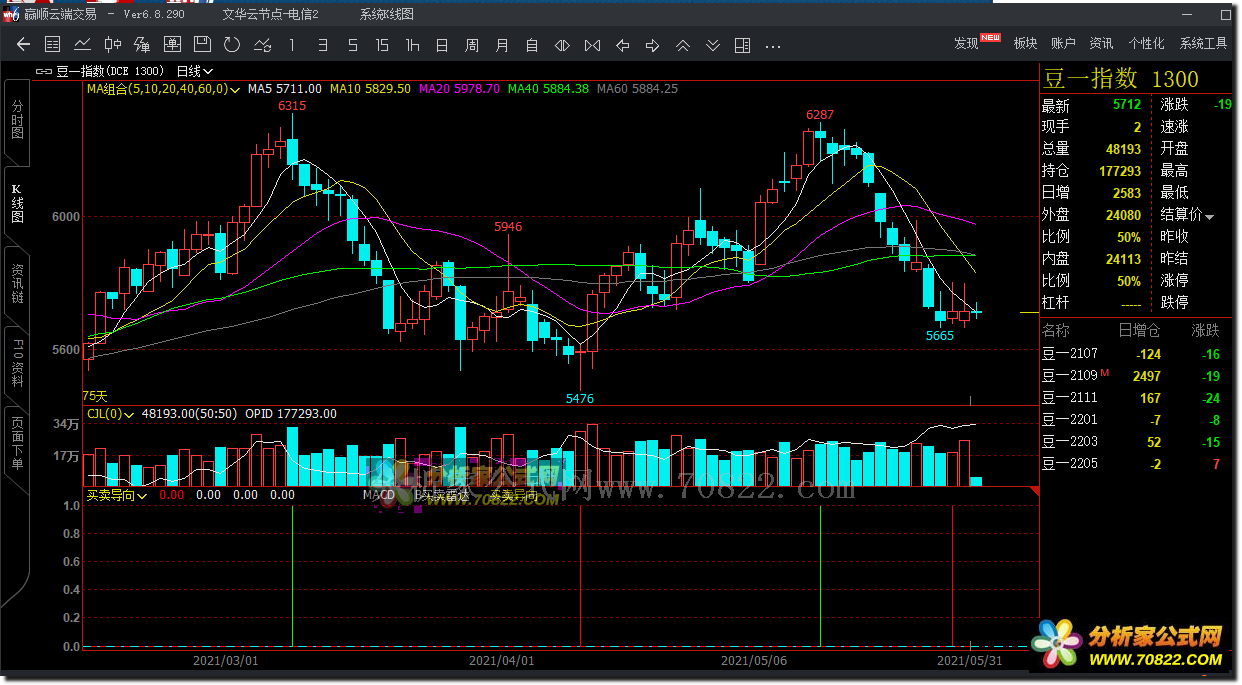This screenshot has height=685, width=1242.
Task: Click the 5476 low price label
Action: [580, 398]
